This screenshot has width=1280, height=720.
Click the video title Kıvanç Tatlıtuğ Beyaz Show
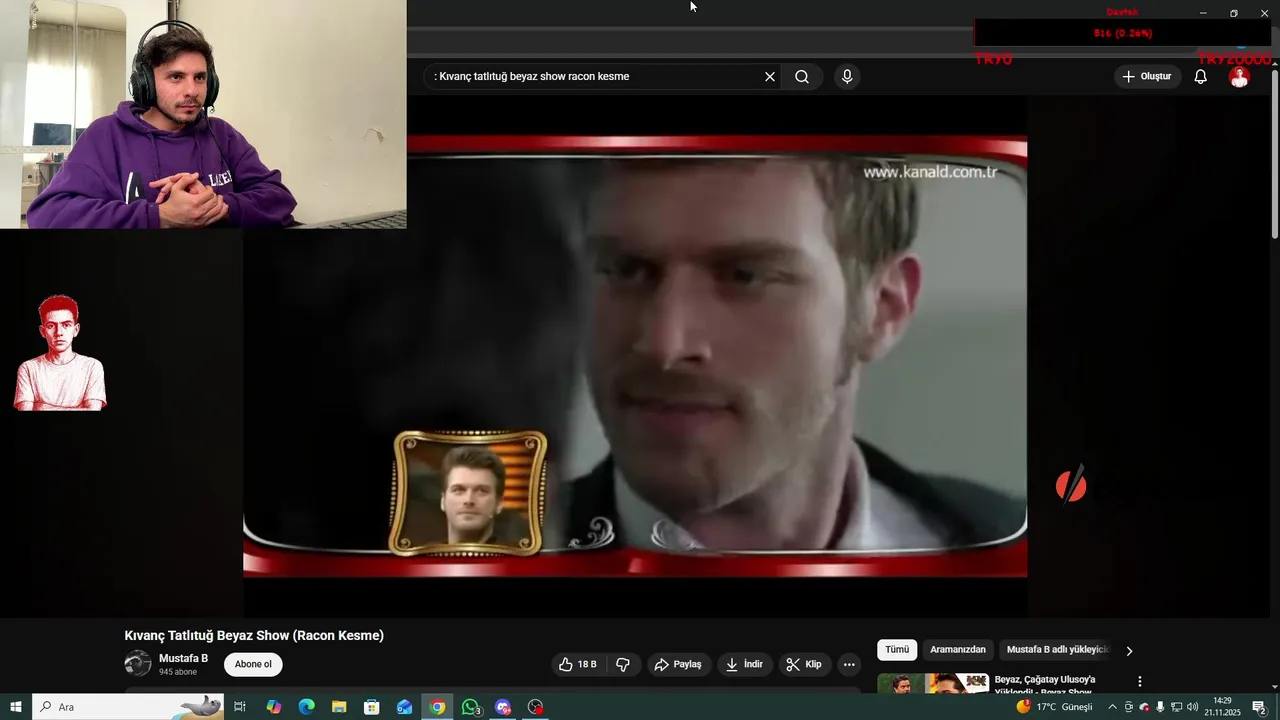tap(254, 636)
